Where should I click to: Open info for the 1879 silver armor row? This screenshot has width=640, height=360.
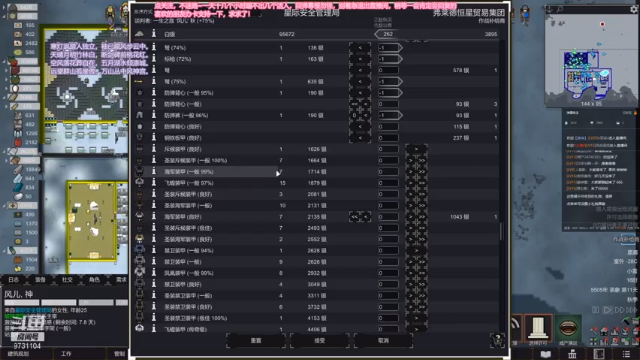(x=154, y=182)
